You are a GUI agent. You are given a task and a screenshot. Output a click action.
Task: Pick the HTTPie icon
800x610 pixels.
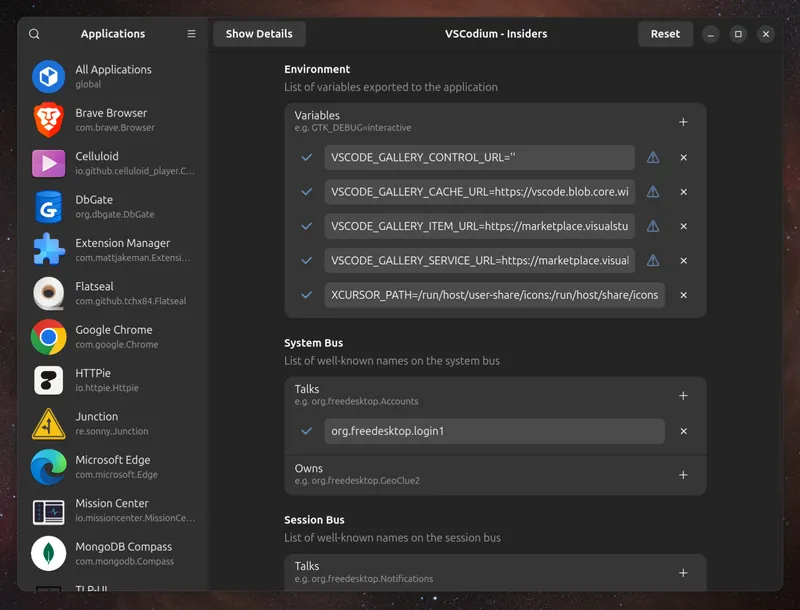pyautogui.click(x=48, y=380)
